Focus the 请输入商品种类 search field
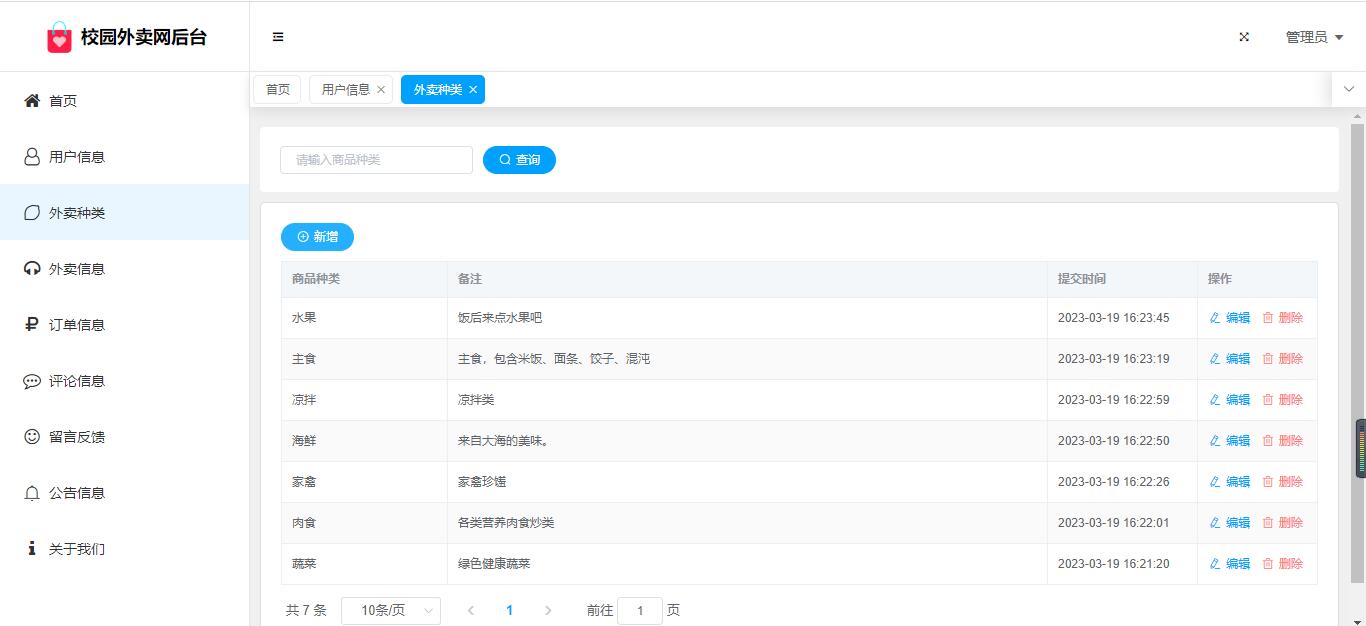 (x=376, y=160)
